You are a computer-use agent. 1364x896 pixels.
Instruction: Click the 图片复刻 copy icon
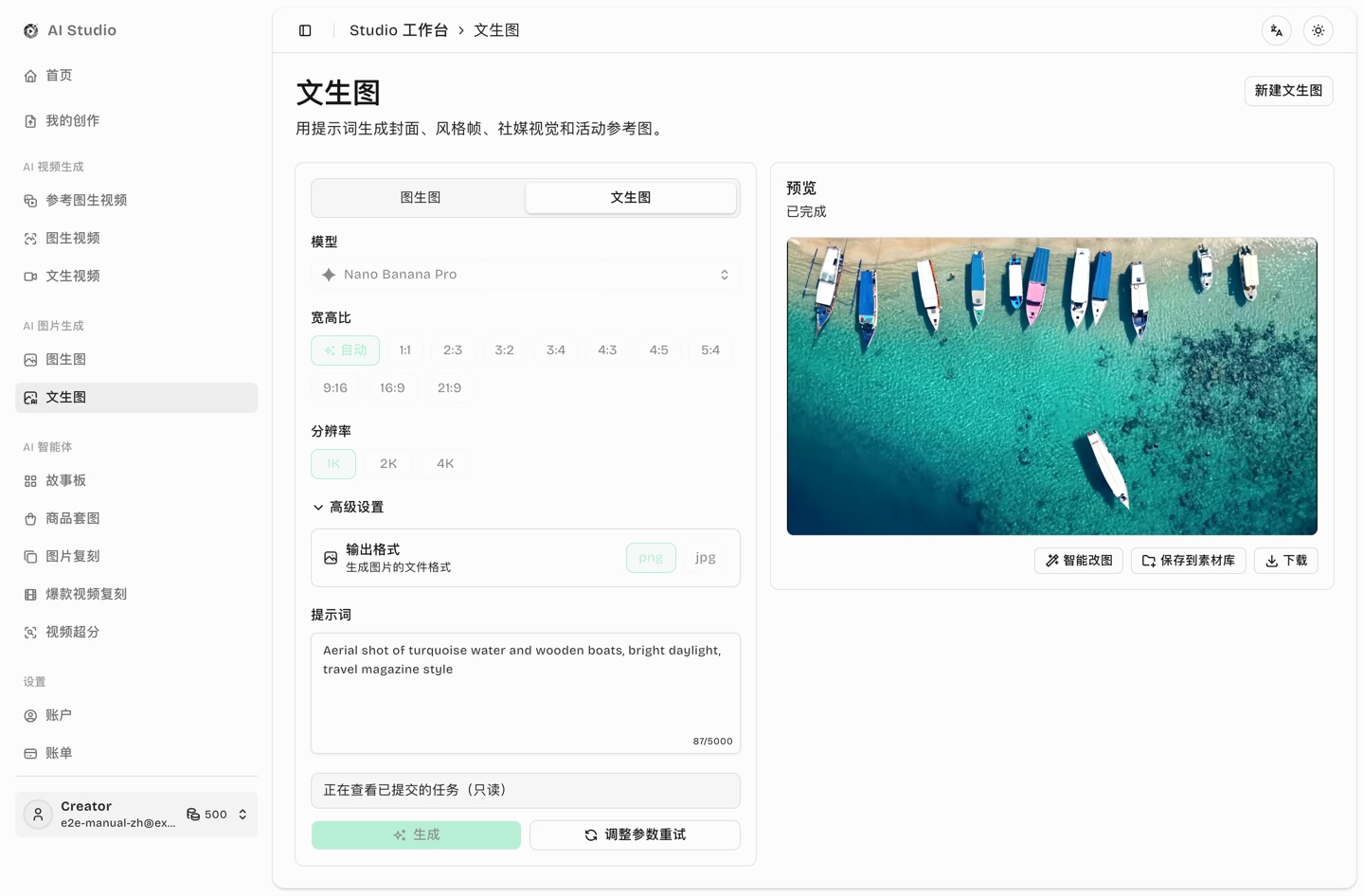click(x=30, y=557)
